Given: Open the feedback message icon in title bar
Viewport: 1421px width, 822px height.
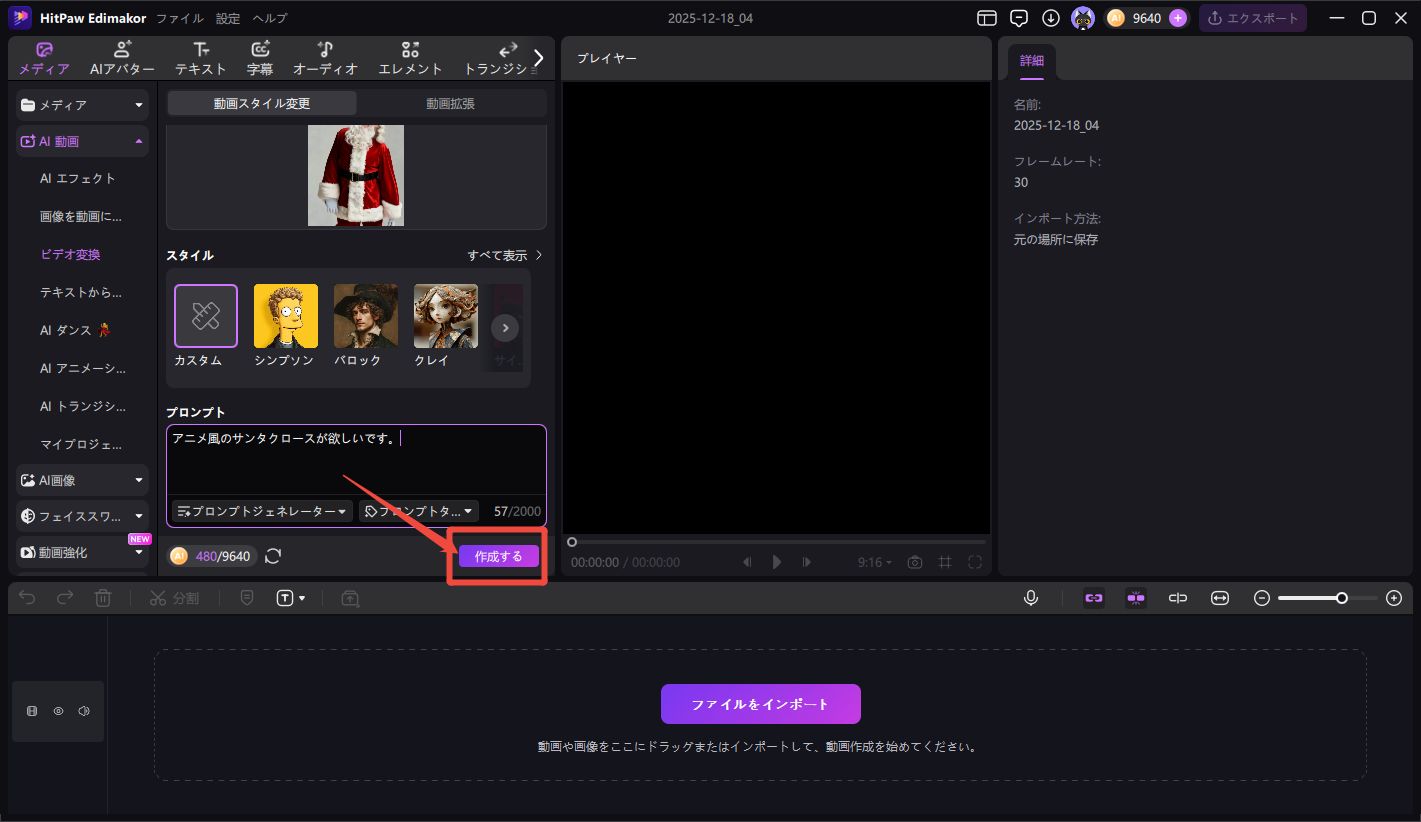Looking at the screenshot, I should [x=1019, y=18].
